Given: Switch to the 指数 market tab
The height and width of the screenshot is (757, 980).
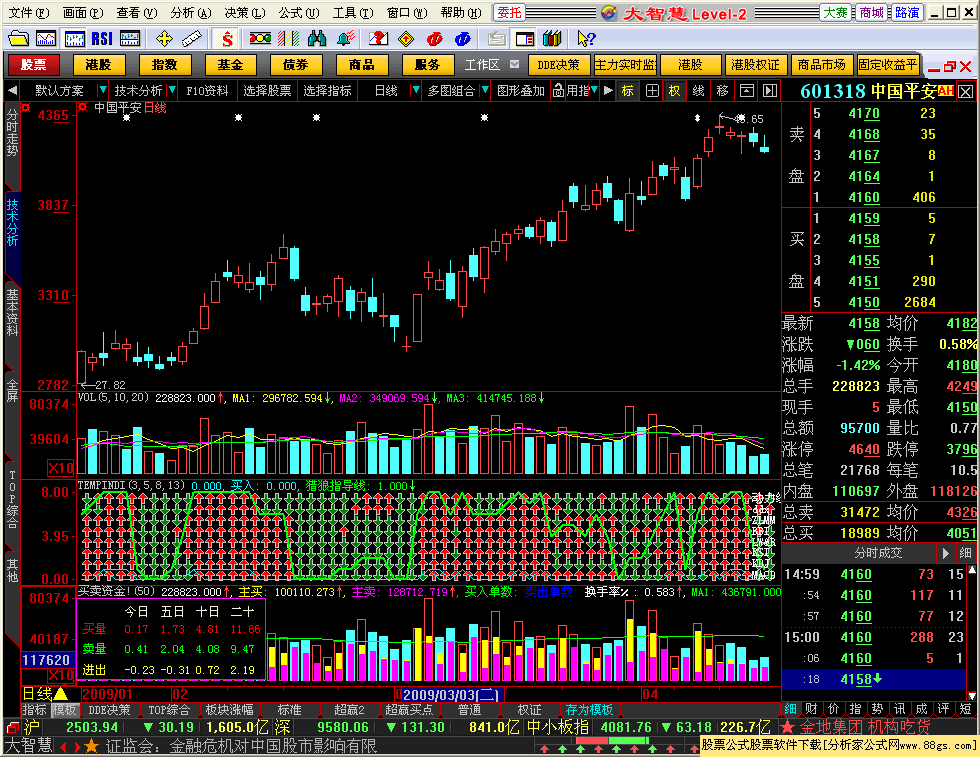Looking at the screenshot, I should point(164,64).
